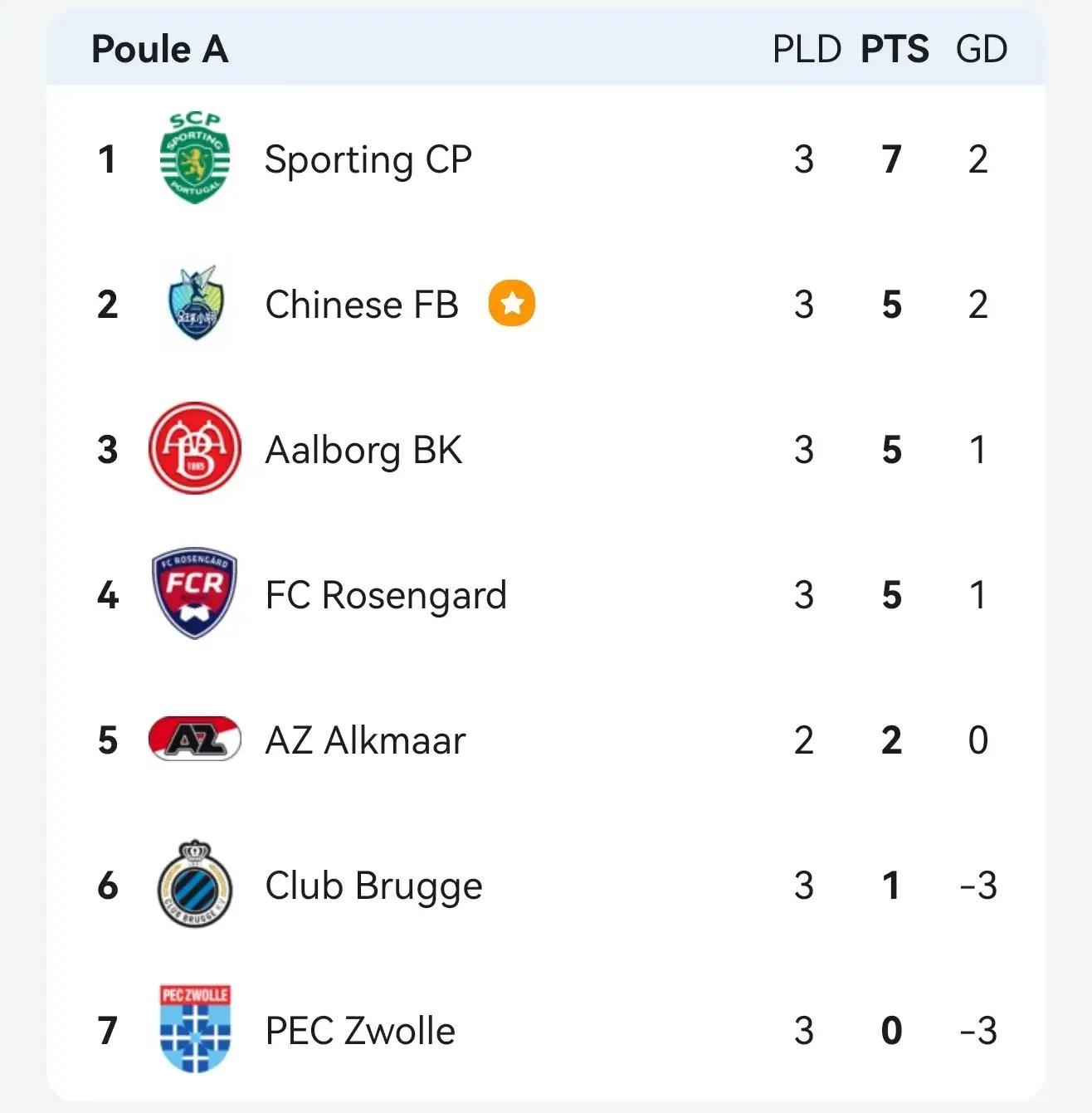The height and width of the screenshot is (1113, 1092).
Task: Open the Chinese FB team name
Action: pyautogui.click(x=362, y=305)
